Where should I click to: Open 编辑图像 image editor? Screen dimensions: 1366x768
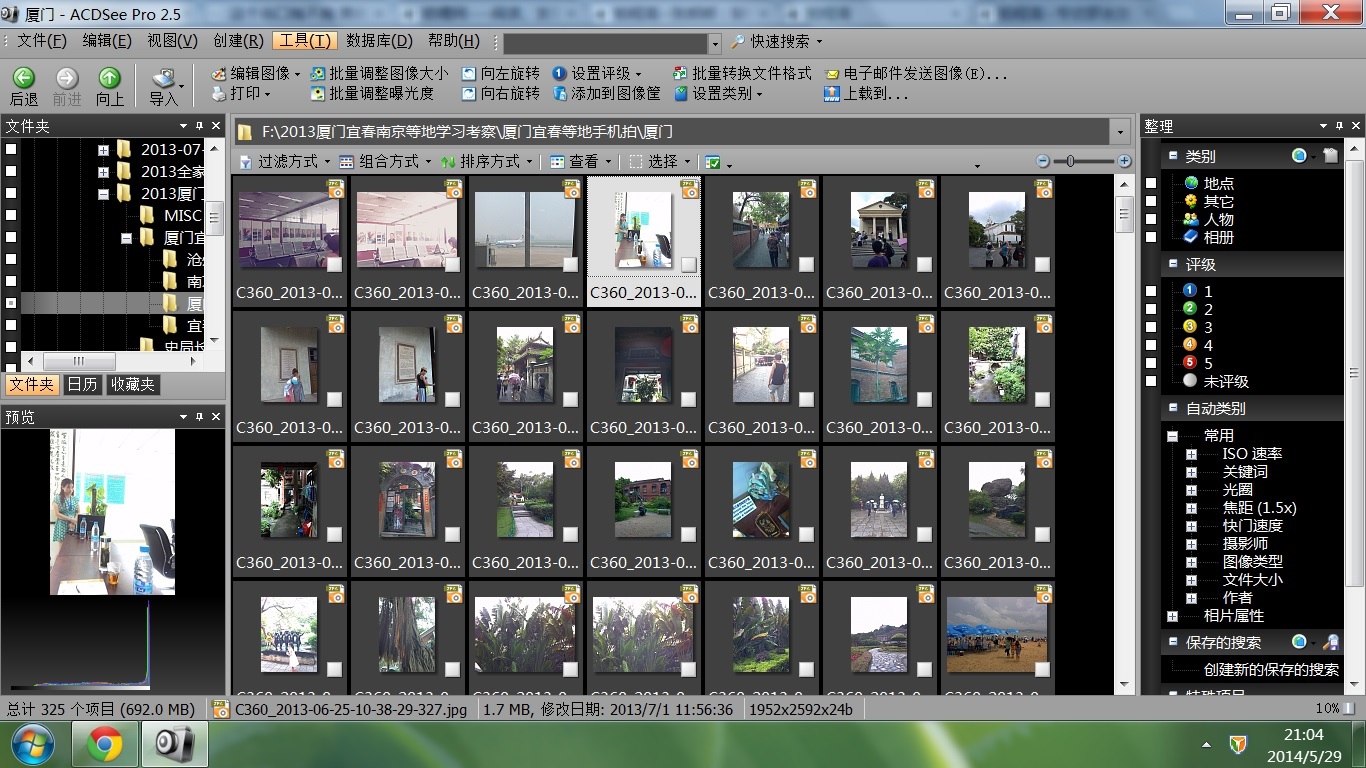255,73
